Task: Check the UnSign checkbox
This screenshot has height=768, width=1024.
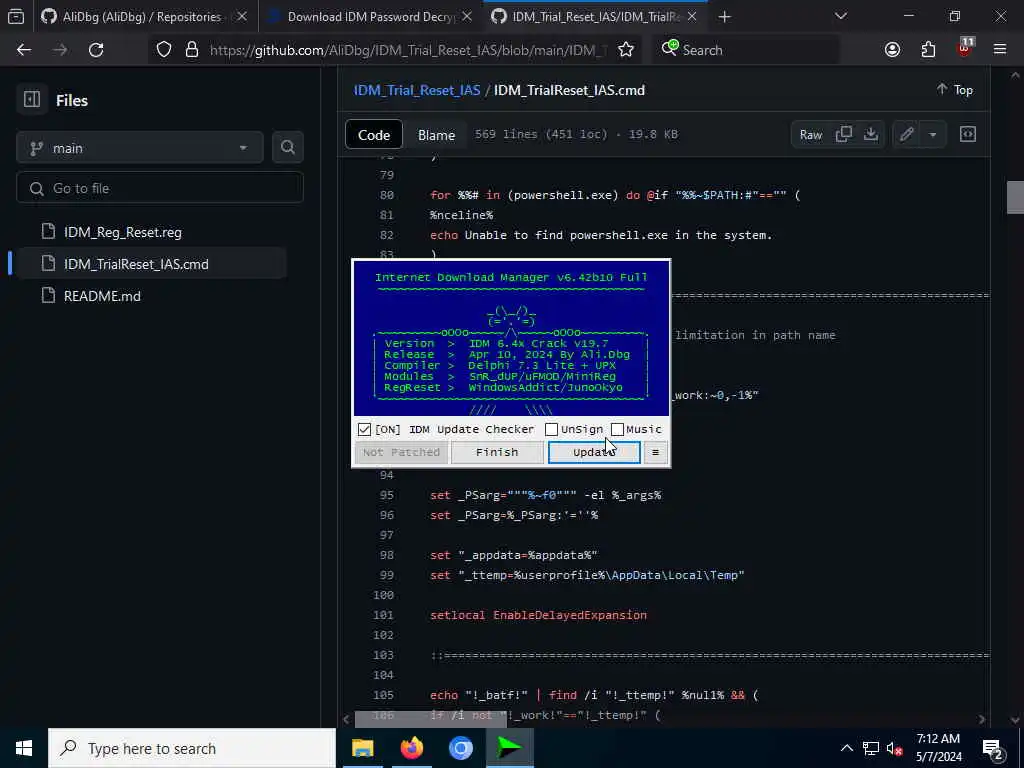Action: pyautogui.click(x=551, y=429)
